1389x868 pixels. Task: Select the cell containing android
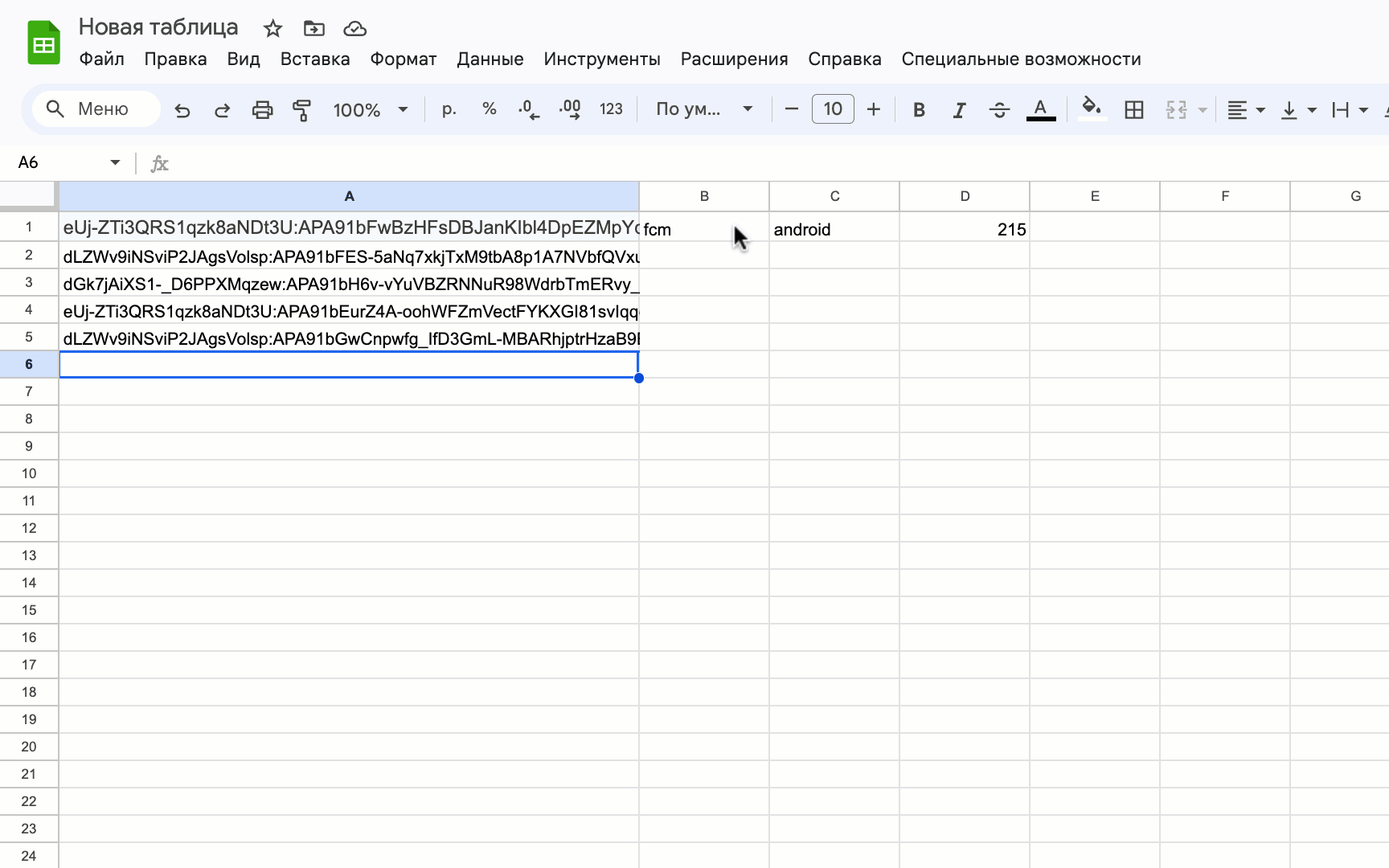pyautogui.click(x=834, y=229)
